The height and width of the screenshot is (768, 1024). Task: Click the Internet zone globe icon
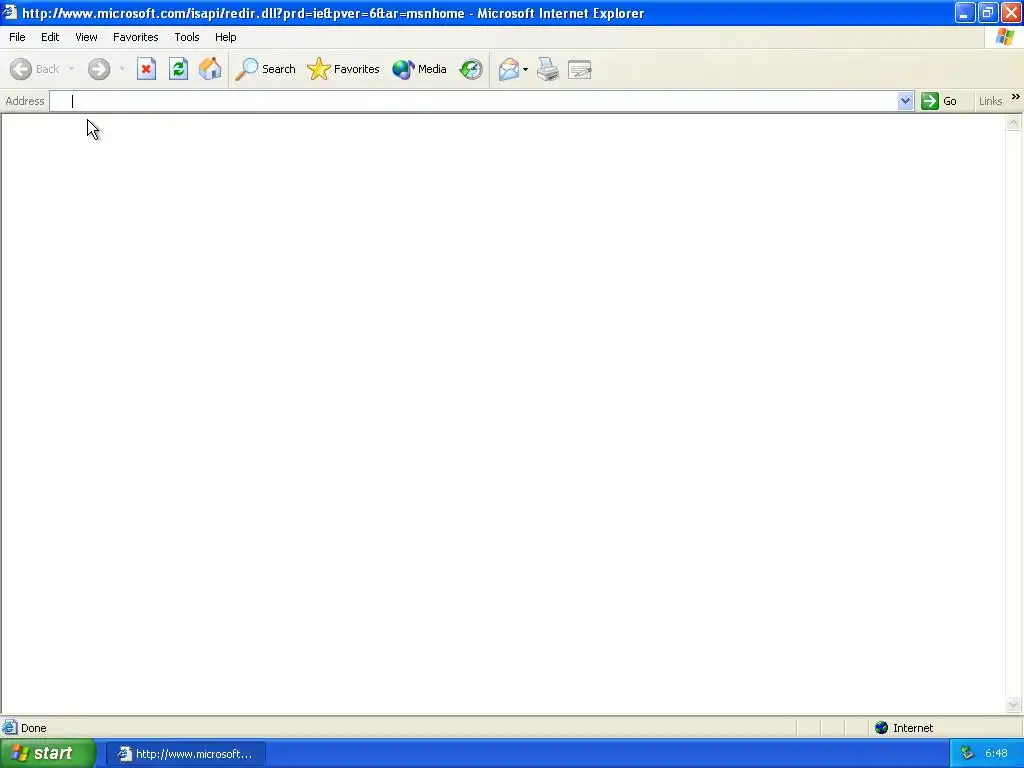tap(882, 728)
